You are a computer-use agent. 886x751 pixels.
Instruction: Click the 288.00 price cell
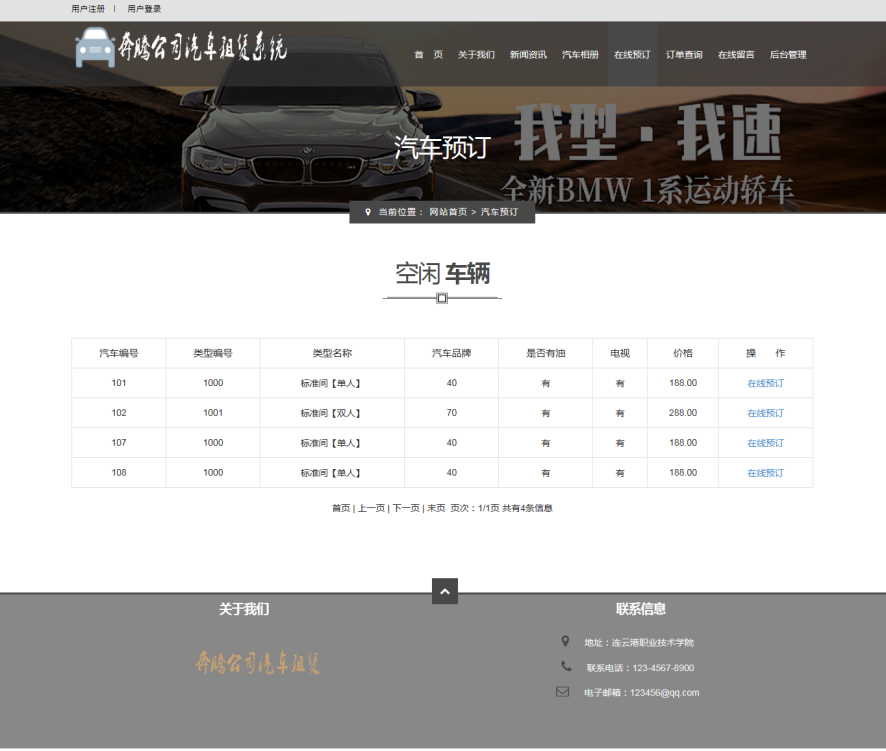(x=683, y=413)
